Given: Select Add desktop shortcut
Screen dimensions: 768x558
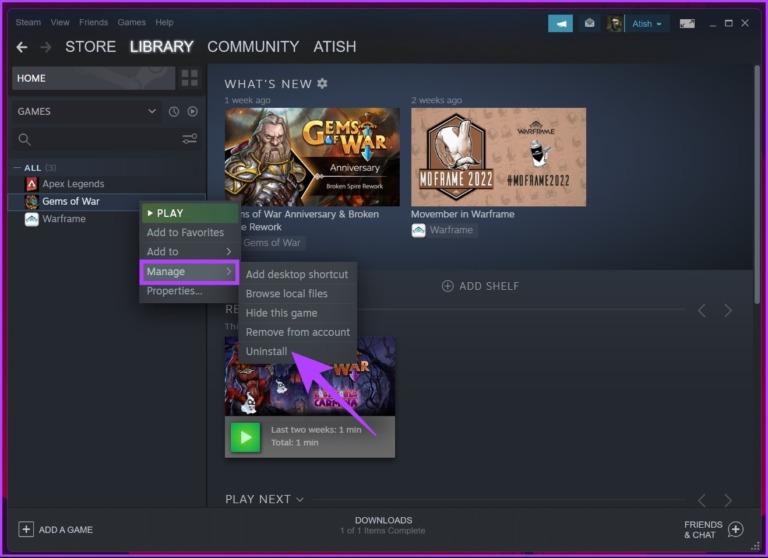Looking at the screenshot, I should (298, 274).
